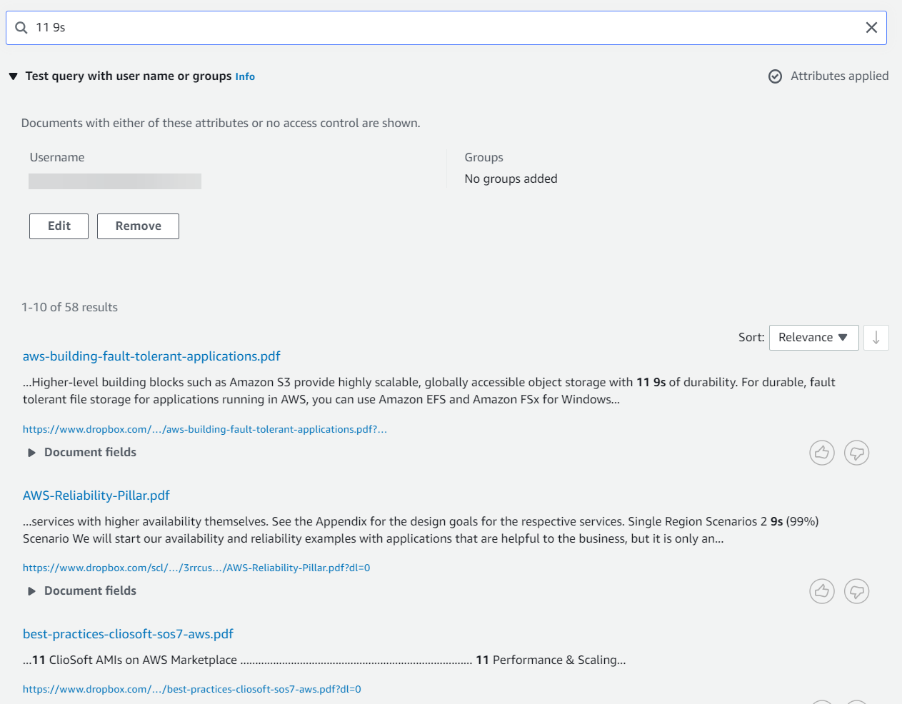The width and height of the screenshot is (902, 704).
Task: Click the Attributes applied checkmark icon
Action: coord(775,76)
